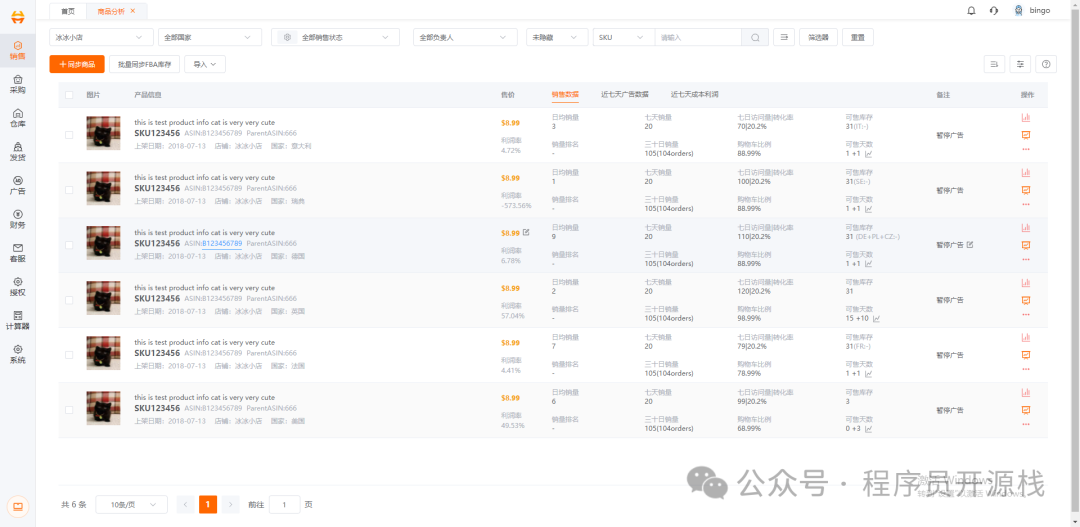Viewport: 1080px width, 527px height.
Task: Open trend chart icon beside 15 +10 days
Action: pos(877,319)
